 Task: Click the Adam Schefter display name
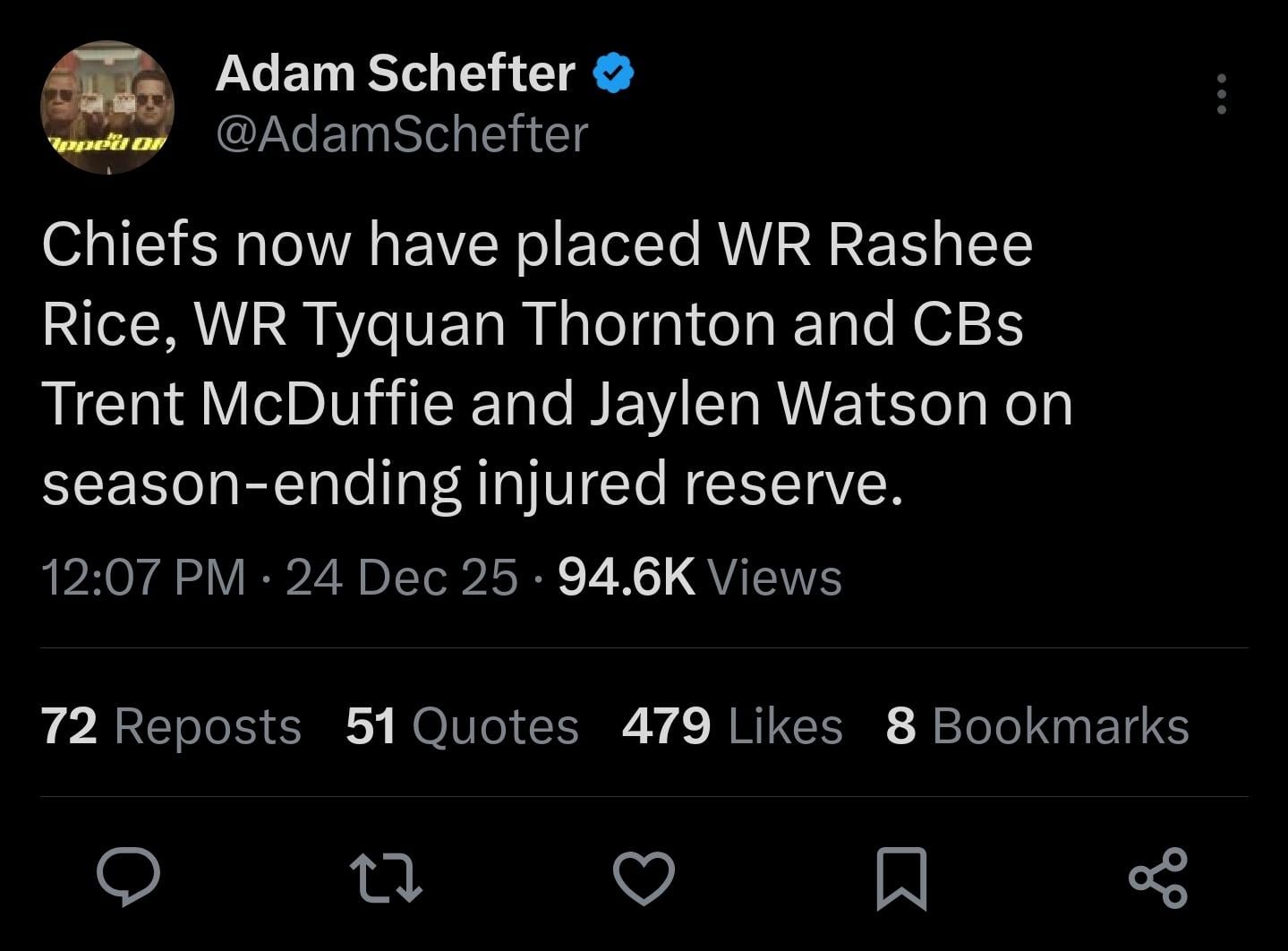pos(395,73)
